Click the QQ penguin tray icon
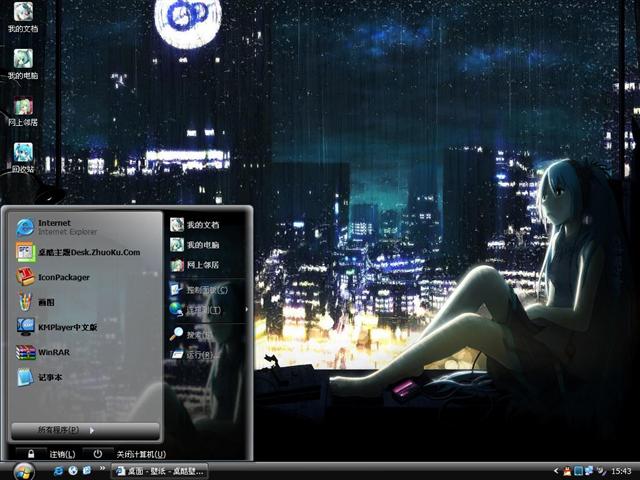The width and height of the screenshot is (640, 480). coord(567,471)
